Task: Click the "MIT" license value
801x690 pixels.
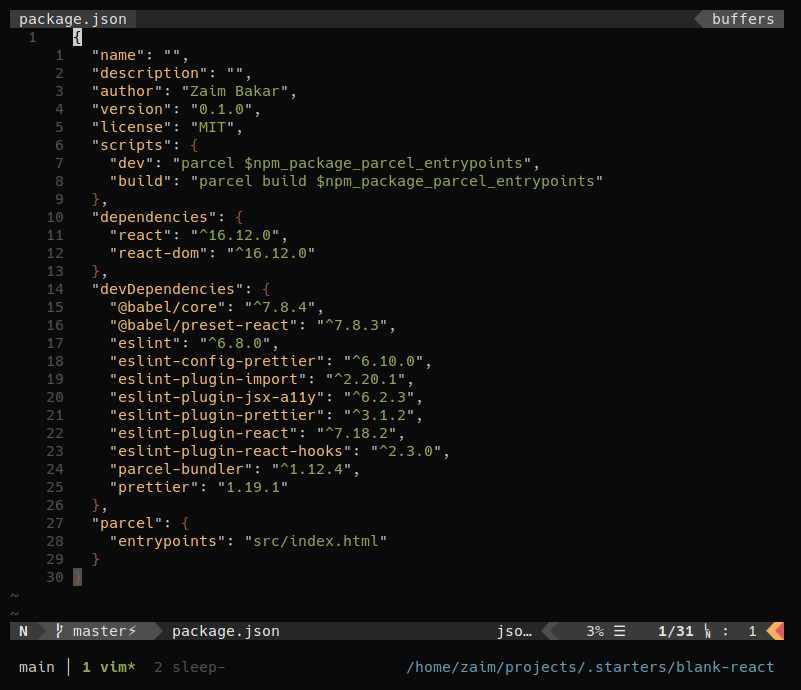Action: pos(212,127)
